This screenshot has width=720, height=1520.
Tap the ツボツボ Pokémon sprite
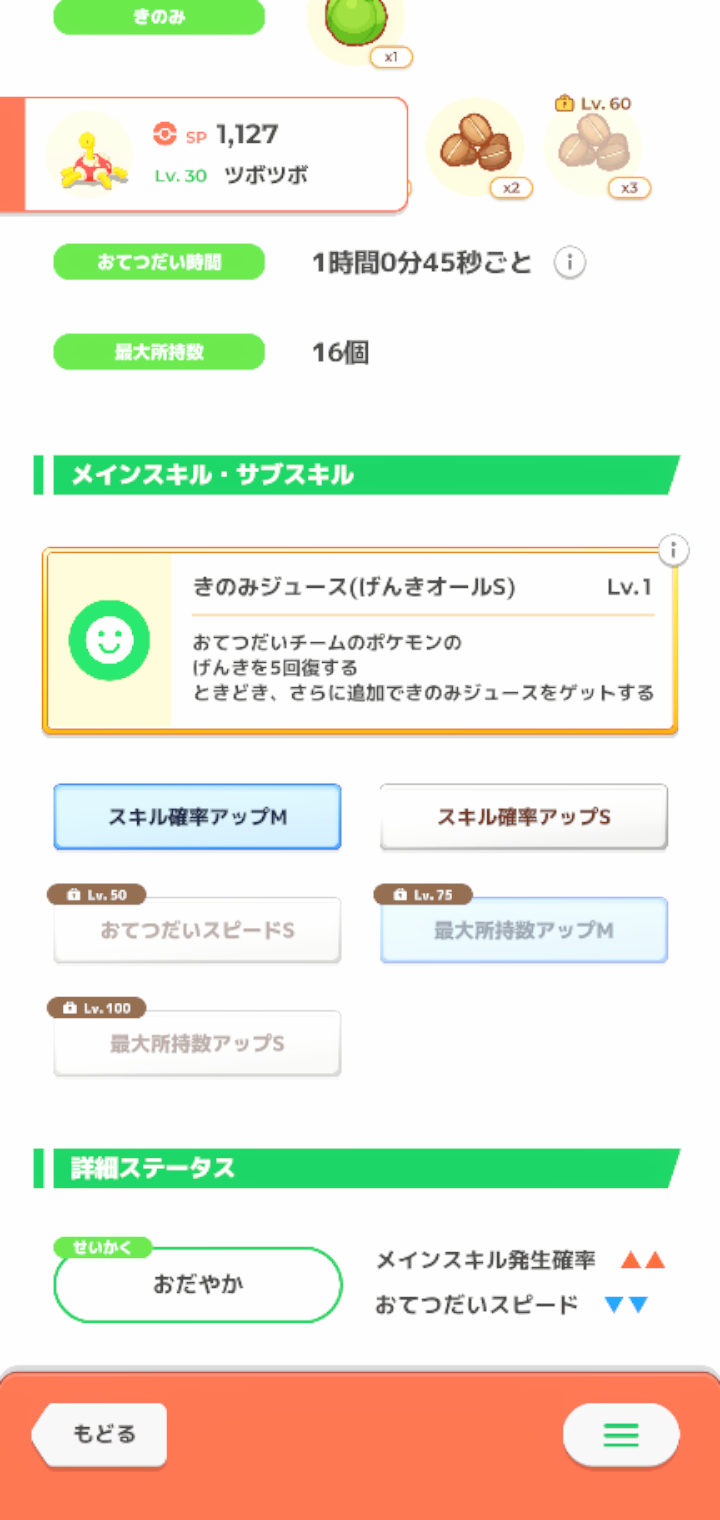click(89, 155)
